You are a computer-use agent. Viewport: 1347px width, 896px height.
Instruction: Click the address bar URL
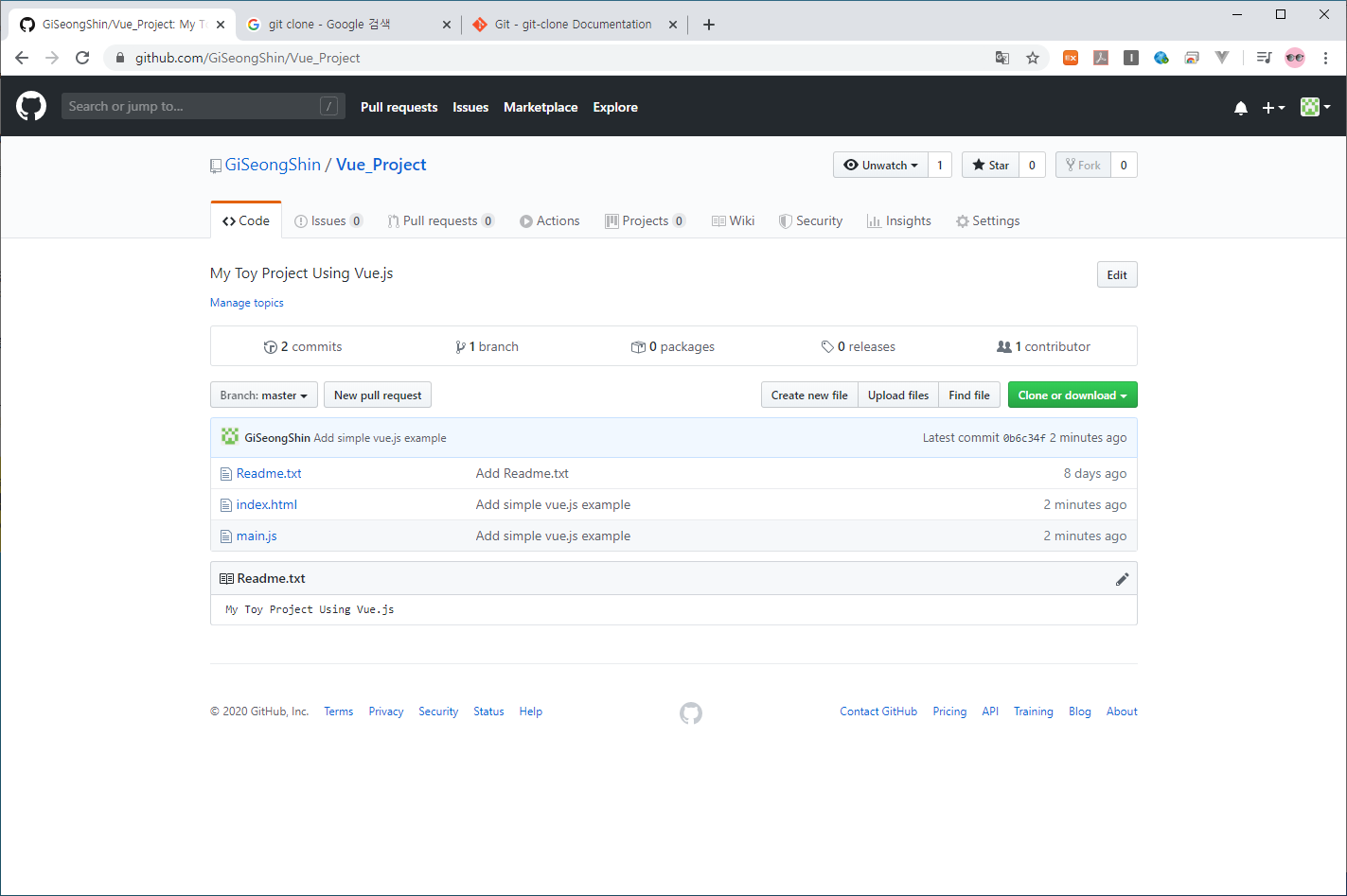pyautogui.click(x=247, y=58)
